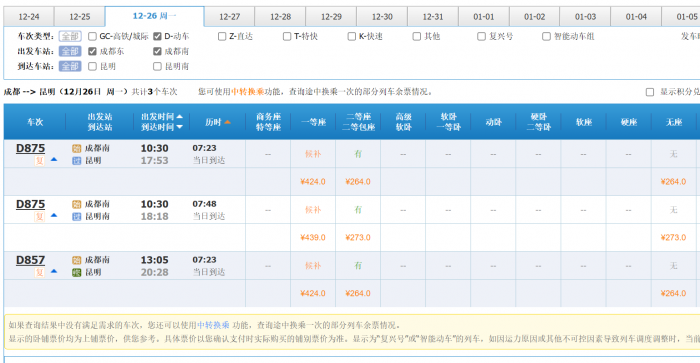700x363 pixels.
Task: Click 有 for 二等座 on D875 arriving 17:53
Action: point(358,154)
